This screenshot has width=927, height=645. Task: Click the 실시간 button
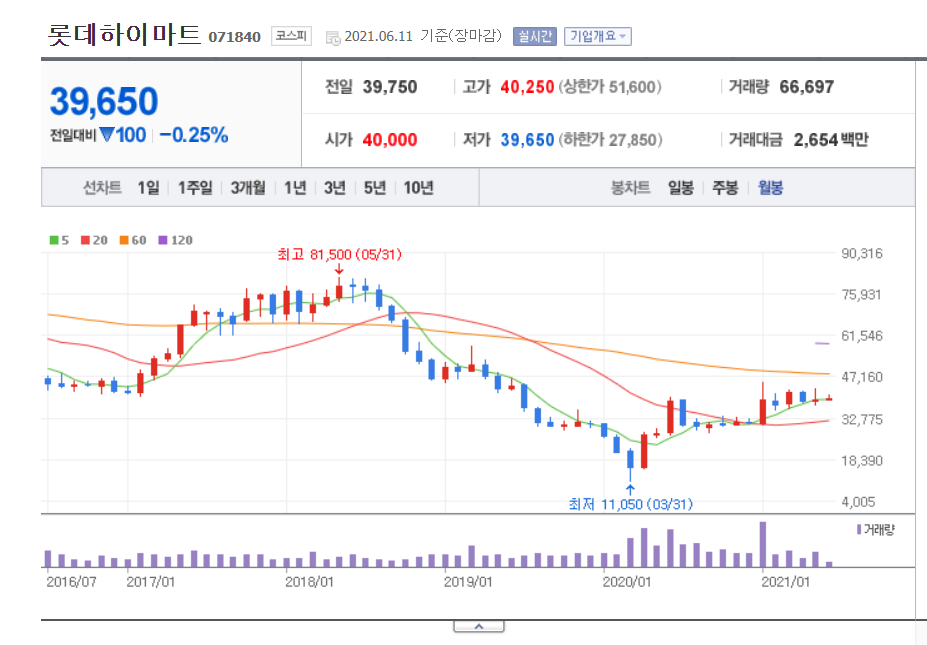pyautogui.click(x=534, y=37)
